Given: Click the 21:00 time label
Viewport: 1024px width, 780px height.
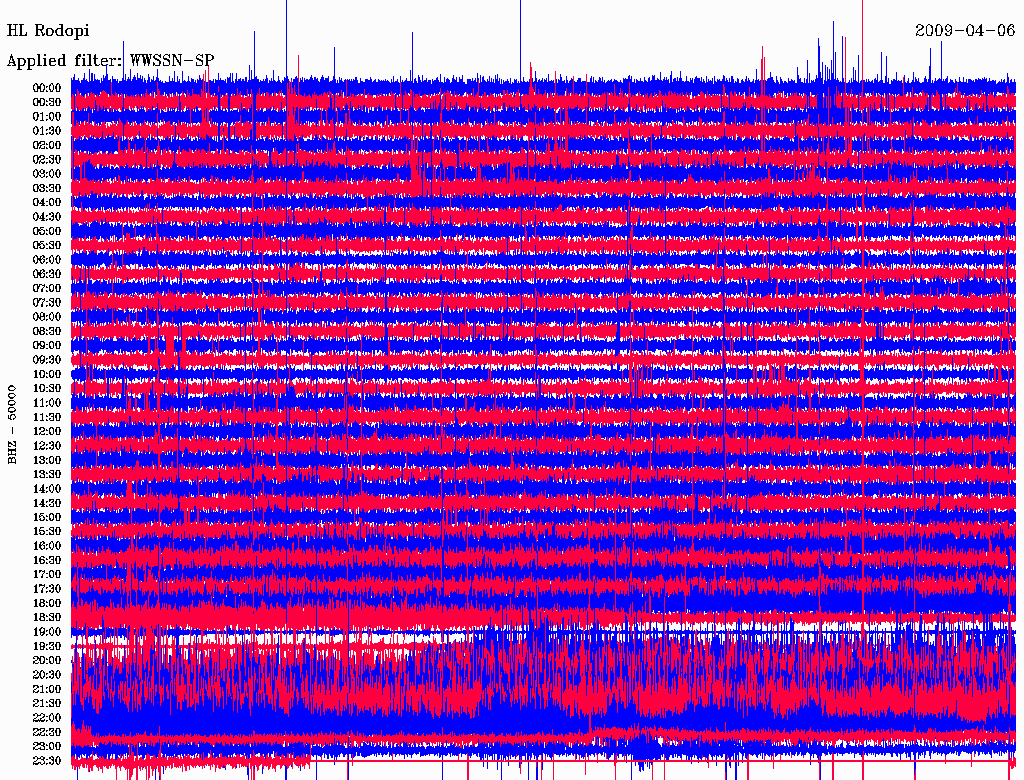Looking at the screenshot, I should [x=47, y=689].
